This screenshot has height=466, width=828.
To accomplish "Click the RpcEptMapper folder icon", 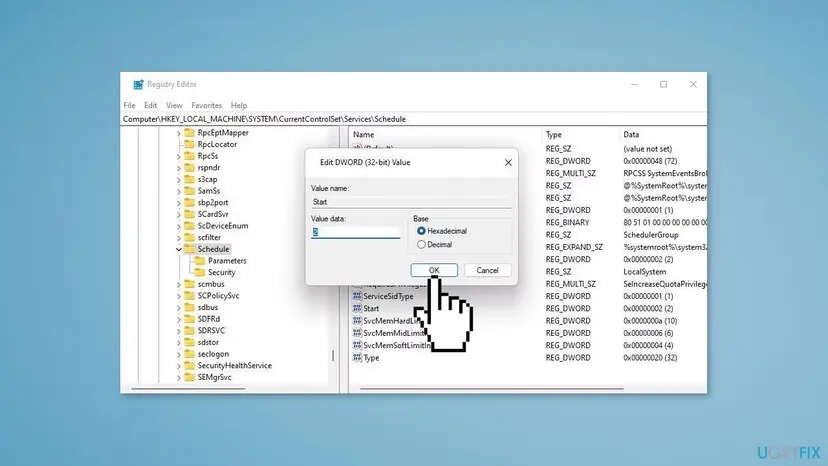I will click(189, 133).
